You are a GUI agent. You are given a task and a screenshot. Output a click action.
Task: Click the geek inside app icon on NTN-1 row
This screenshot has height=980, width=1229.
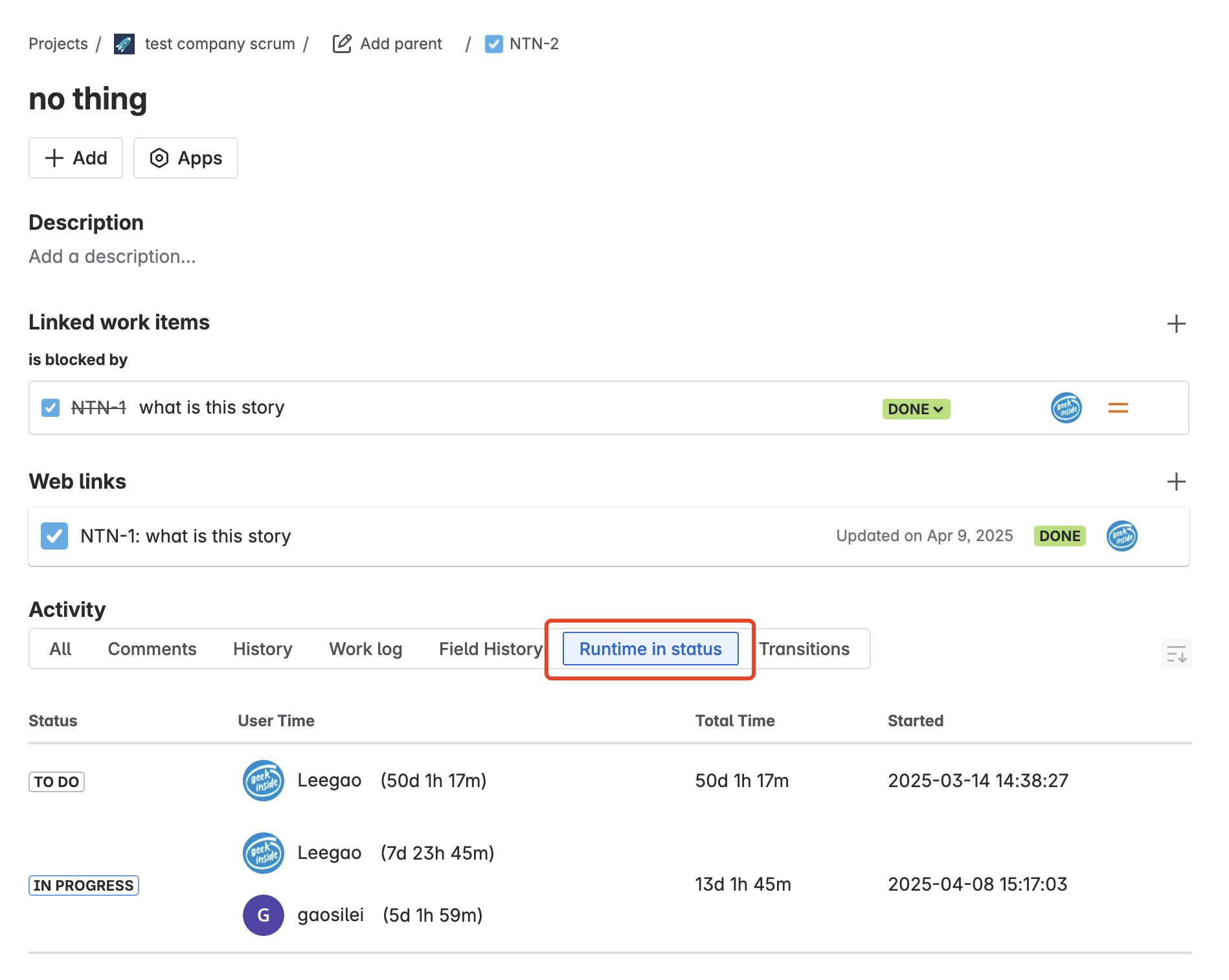1065,408
